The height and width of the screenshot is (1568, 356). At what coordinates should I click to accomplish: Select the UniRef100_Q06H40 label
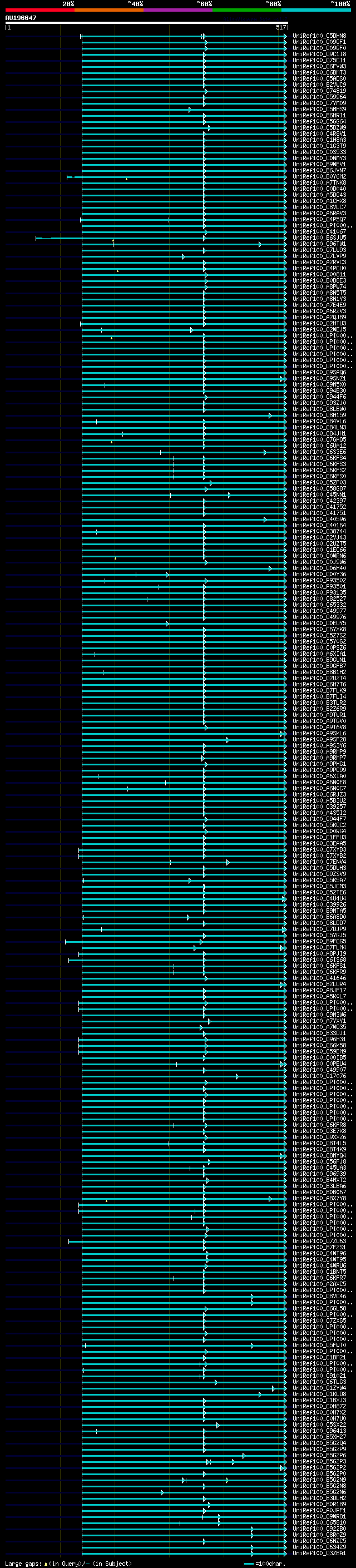pyautogui.click(x=319, y=568)
